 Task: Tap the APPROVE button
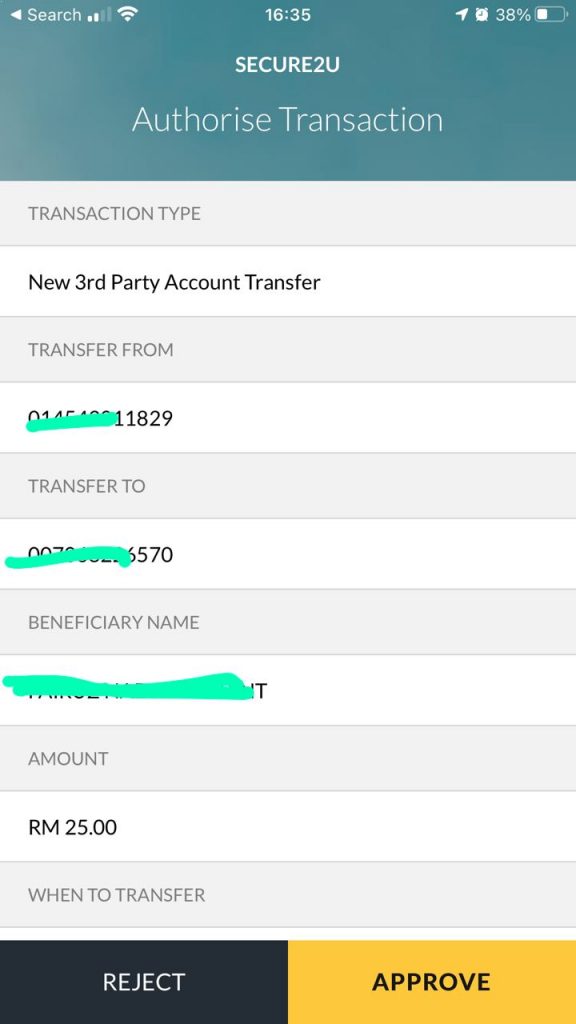[x=432, y=981]
